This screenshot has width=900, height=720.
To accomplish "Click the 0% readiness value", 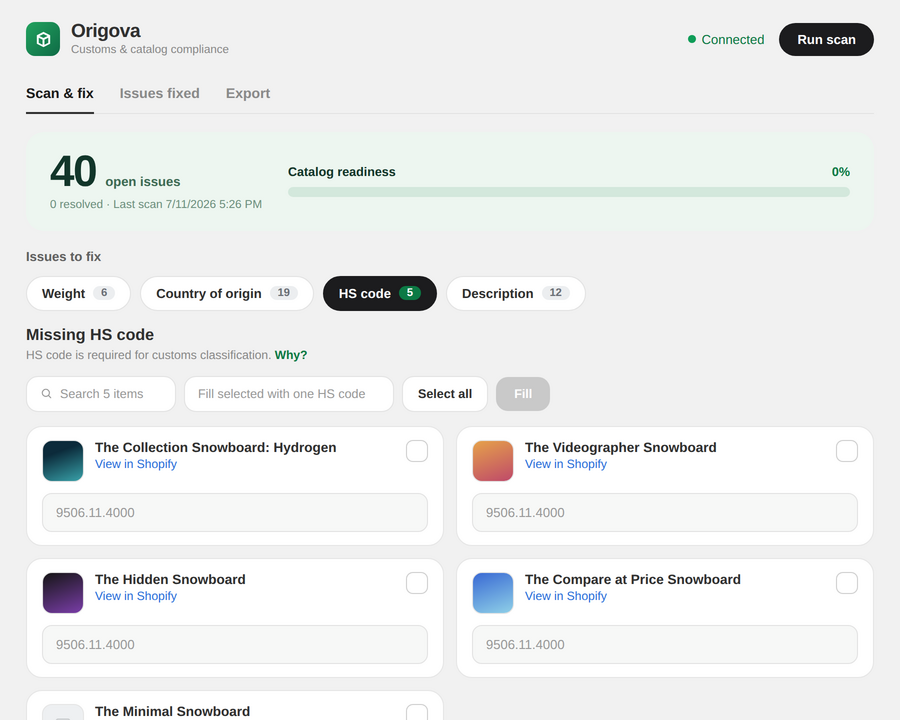I will [x=840, y=172].
